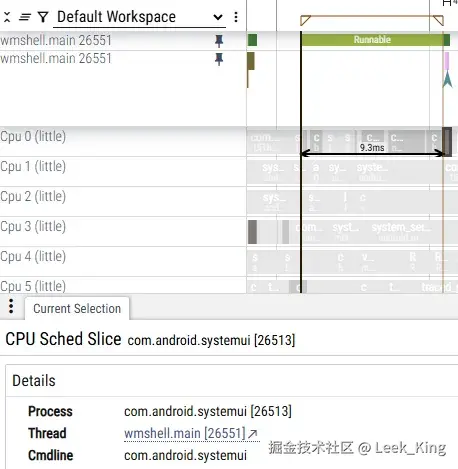Click the system_server slice on Cpu 3
The height and width of the screenshot is (469, 458).
(402, 231)
